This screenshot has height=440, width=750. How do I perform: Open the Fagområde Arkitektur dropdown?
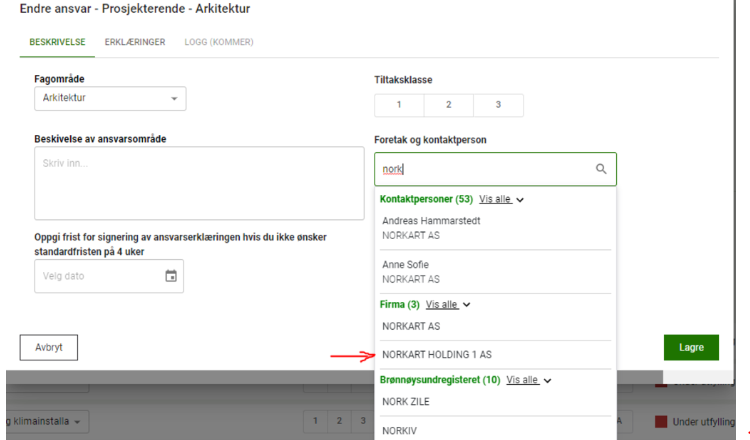[110, 98]
